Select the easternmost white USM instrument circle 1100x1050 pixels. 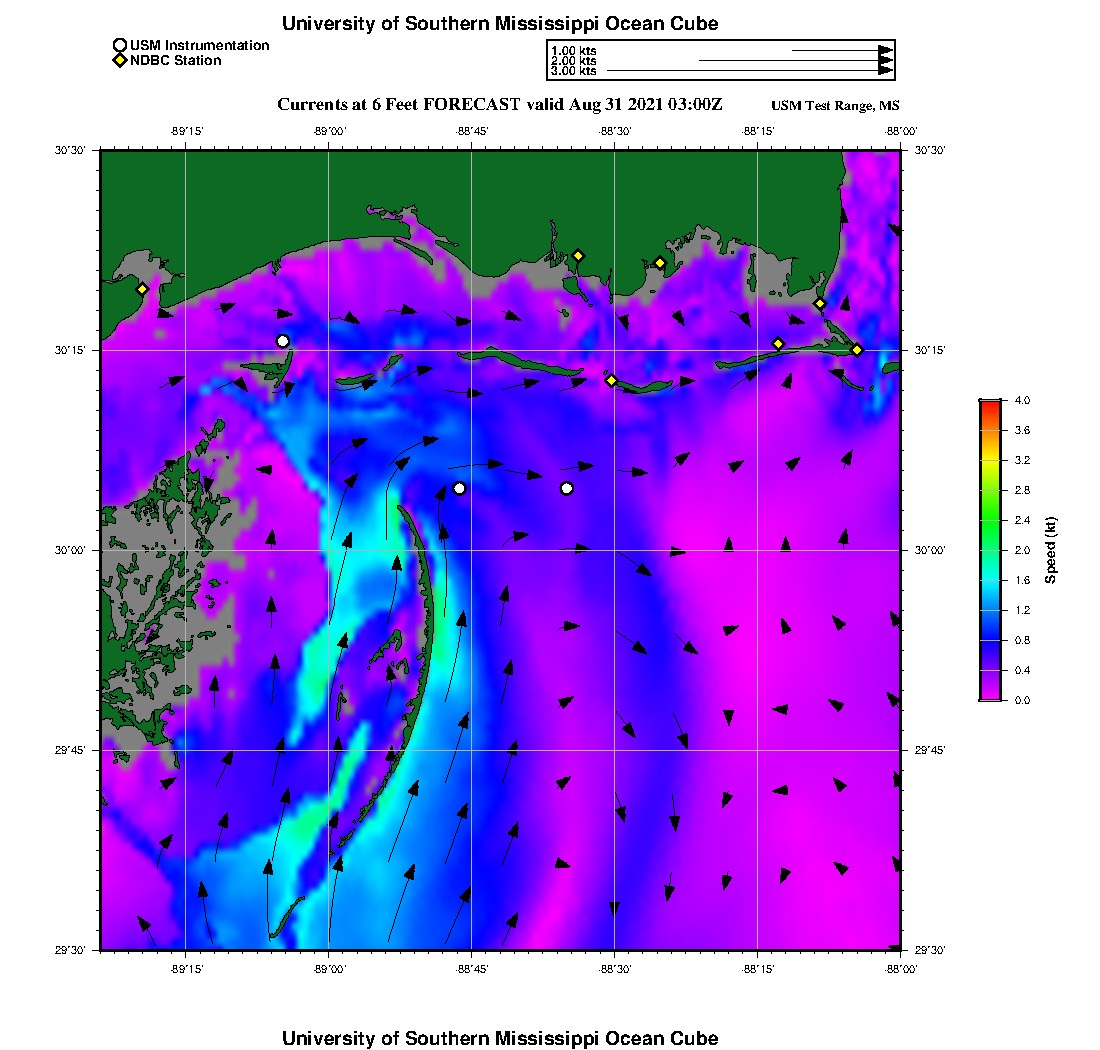pos(567,488)
